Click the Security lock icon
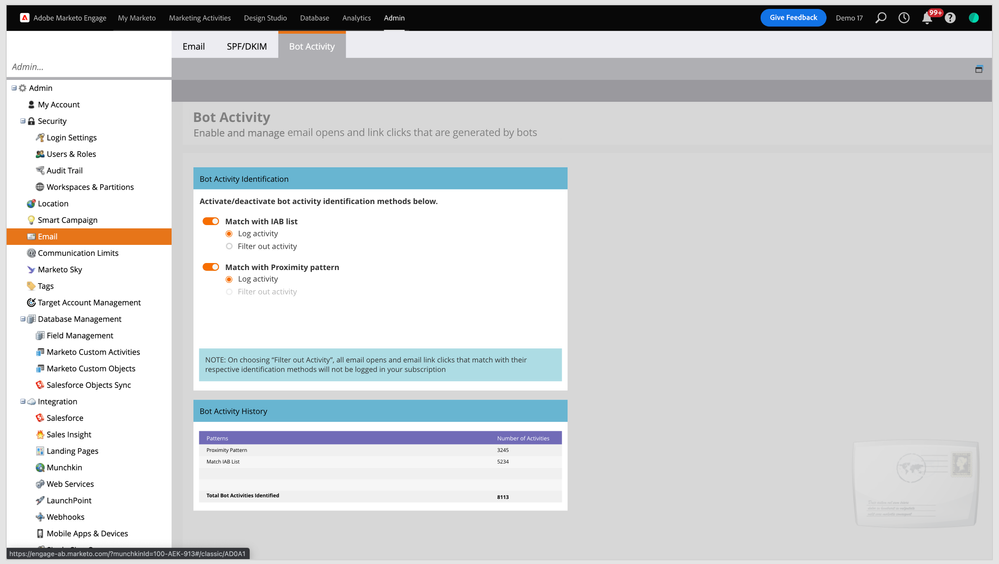 (x=31, y=121)
